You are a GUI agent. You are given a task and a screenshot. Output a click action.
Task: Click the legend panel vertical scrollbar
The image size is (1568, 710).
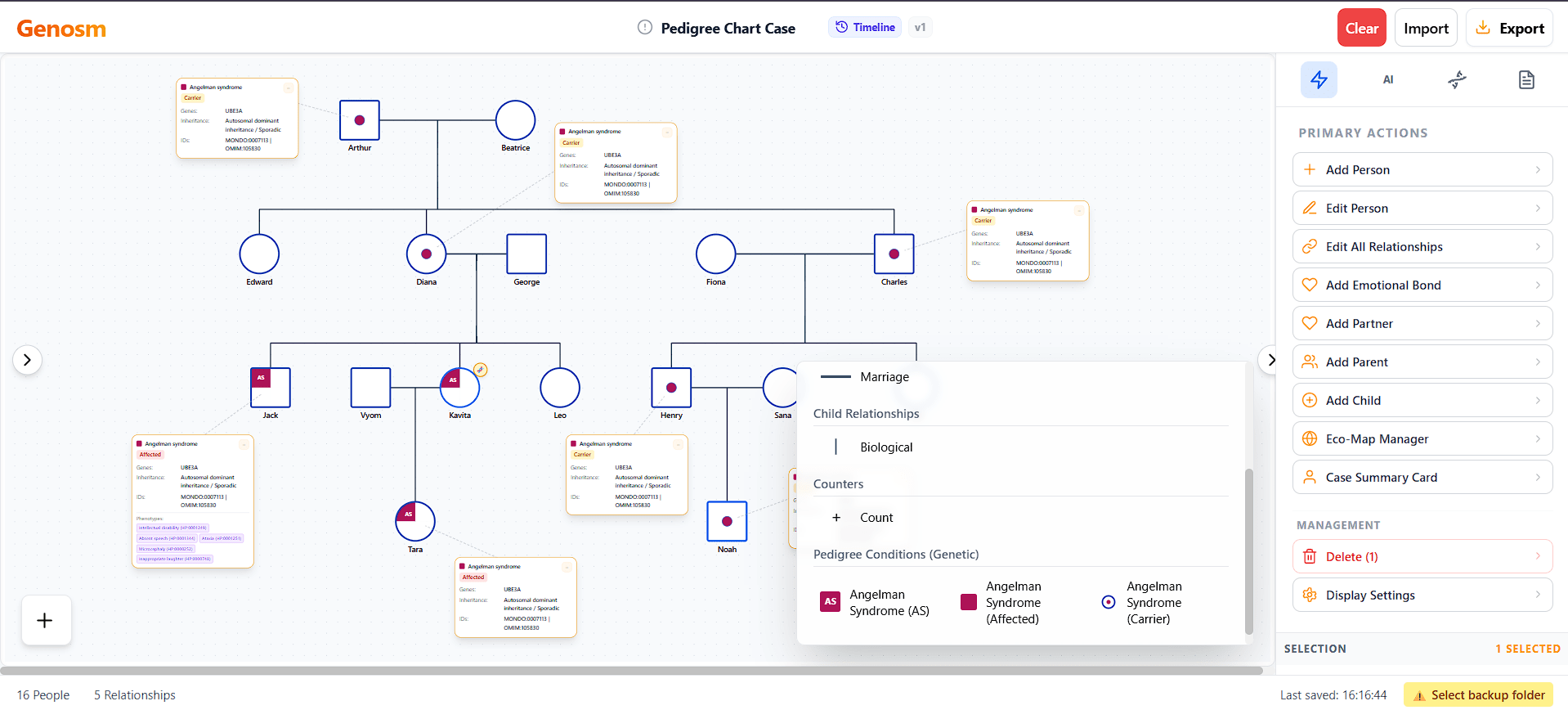pos(1248,551)
